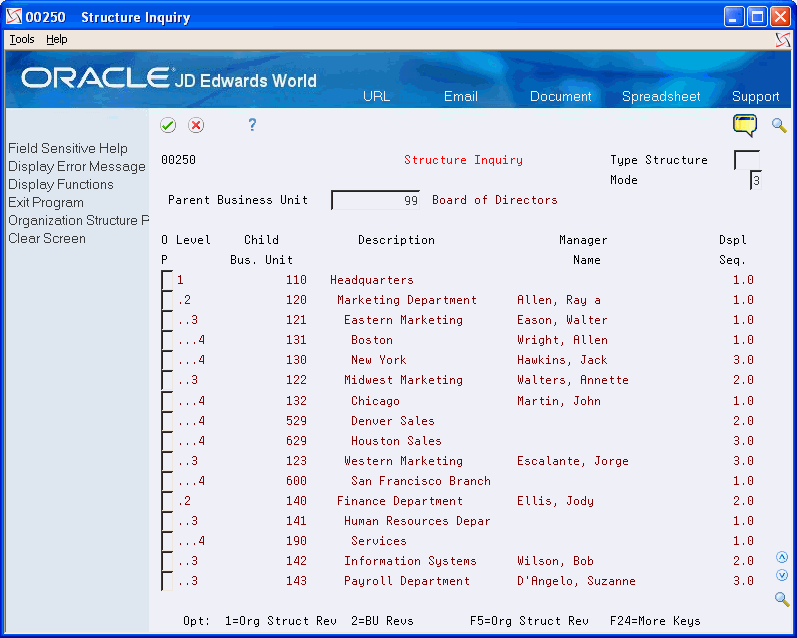The image size is (797, 638).
Task: Open the Email link in banner
Action: pyautogui.click(x=461, y=96)
